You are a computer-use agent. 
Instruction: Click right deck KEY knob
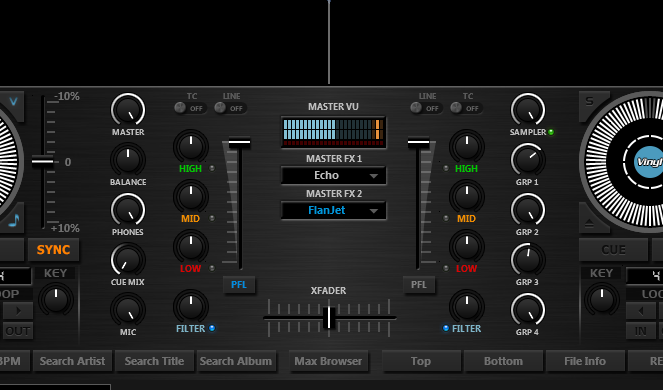601,300
